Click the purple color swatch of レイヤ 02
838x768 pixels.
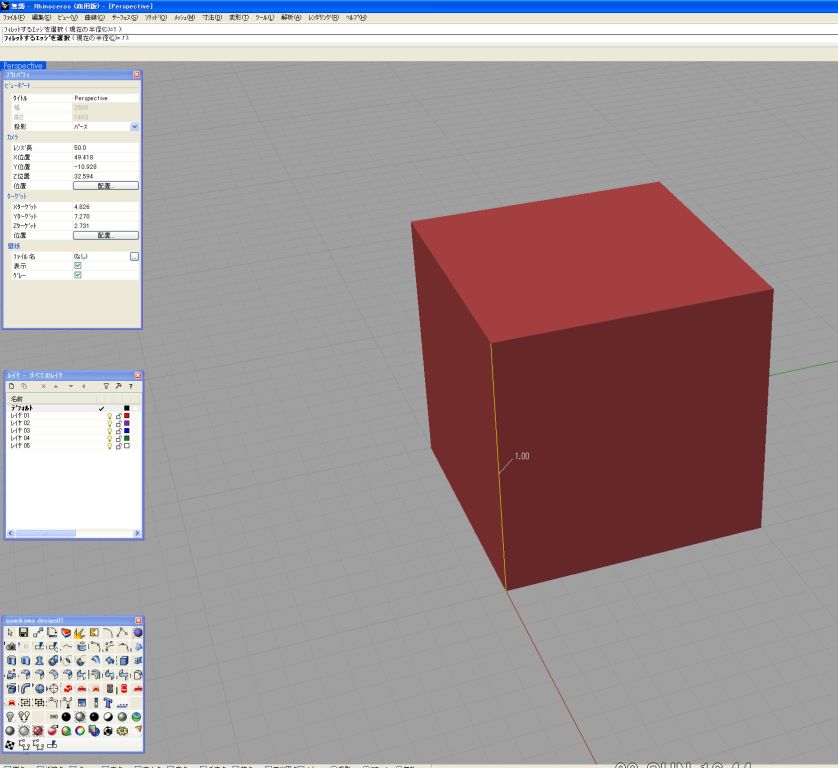pyautogui.click(x=127, y=424)
